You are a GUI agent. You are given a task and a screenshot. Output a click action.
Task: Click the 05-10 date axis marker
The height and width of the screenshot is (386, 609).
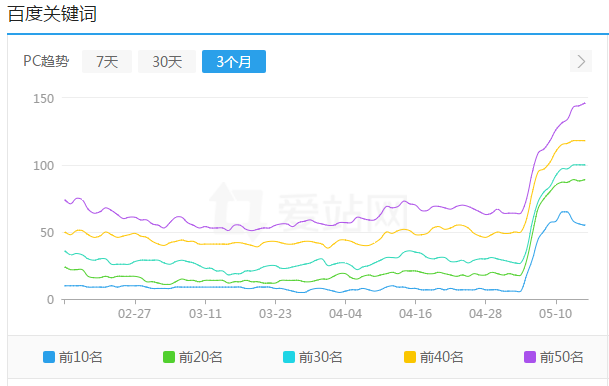click(555, 314)
